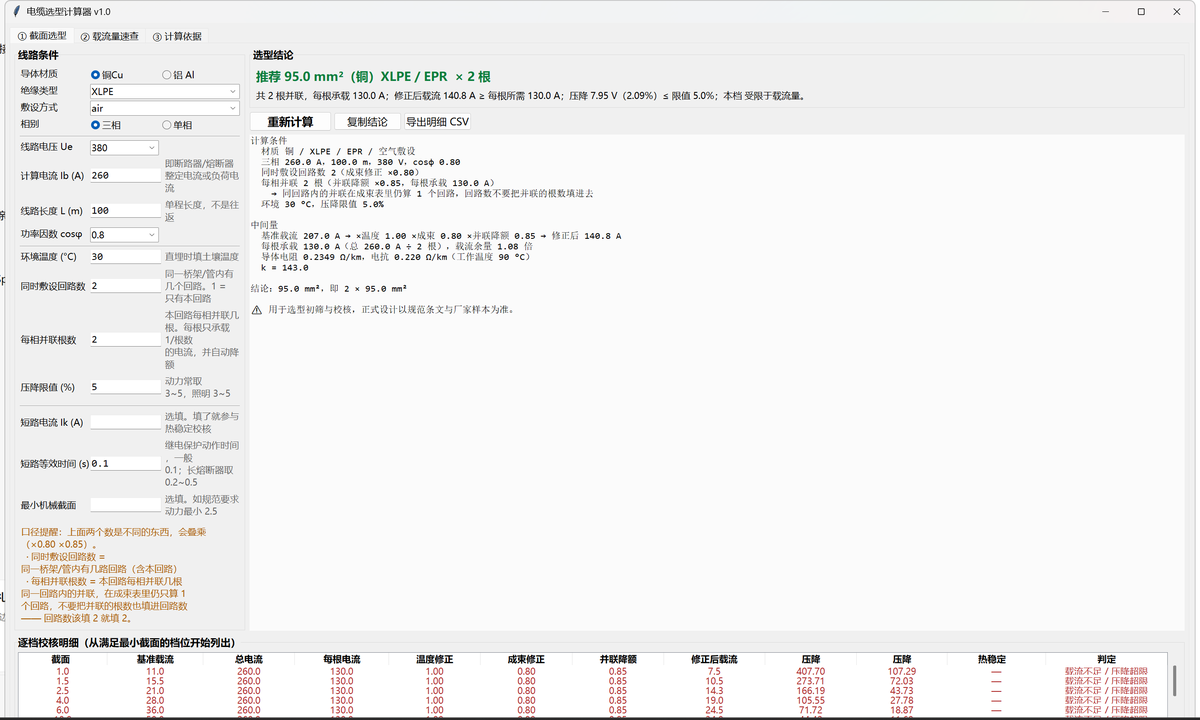The height and width of the screenshot is (720, 1200).
Task: Click the 基准载流 column header
Action: pos(155,659)
